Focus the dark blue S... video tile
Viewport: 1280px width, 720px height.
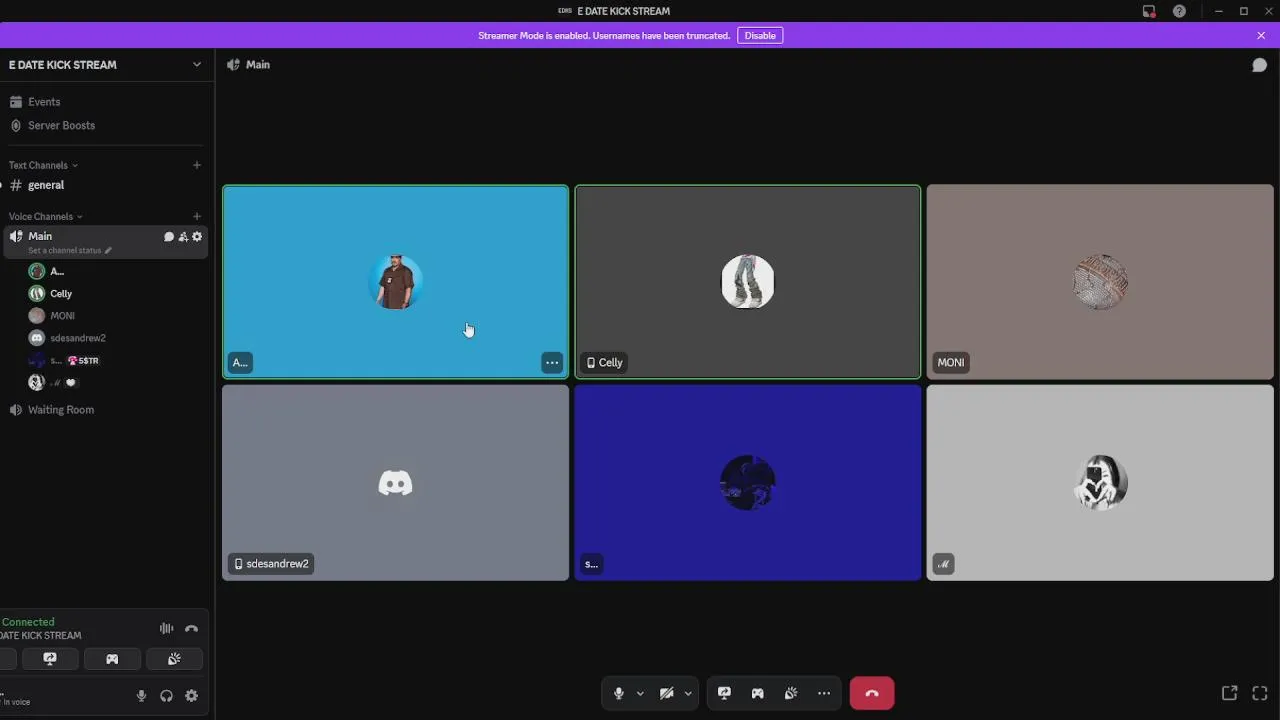tap(748, 483)
